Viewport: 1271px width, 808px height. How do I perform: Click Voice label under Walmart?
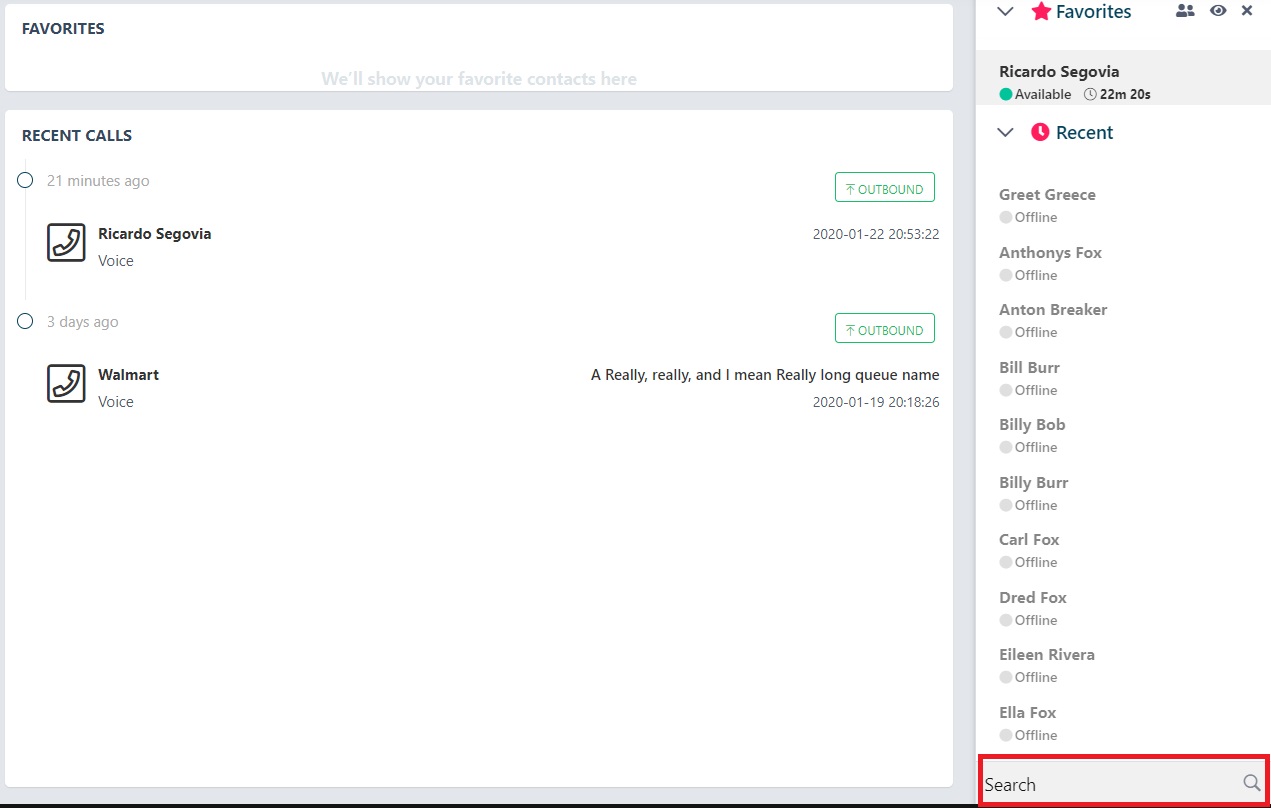(x=116, y=402)
